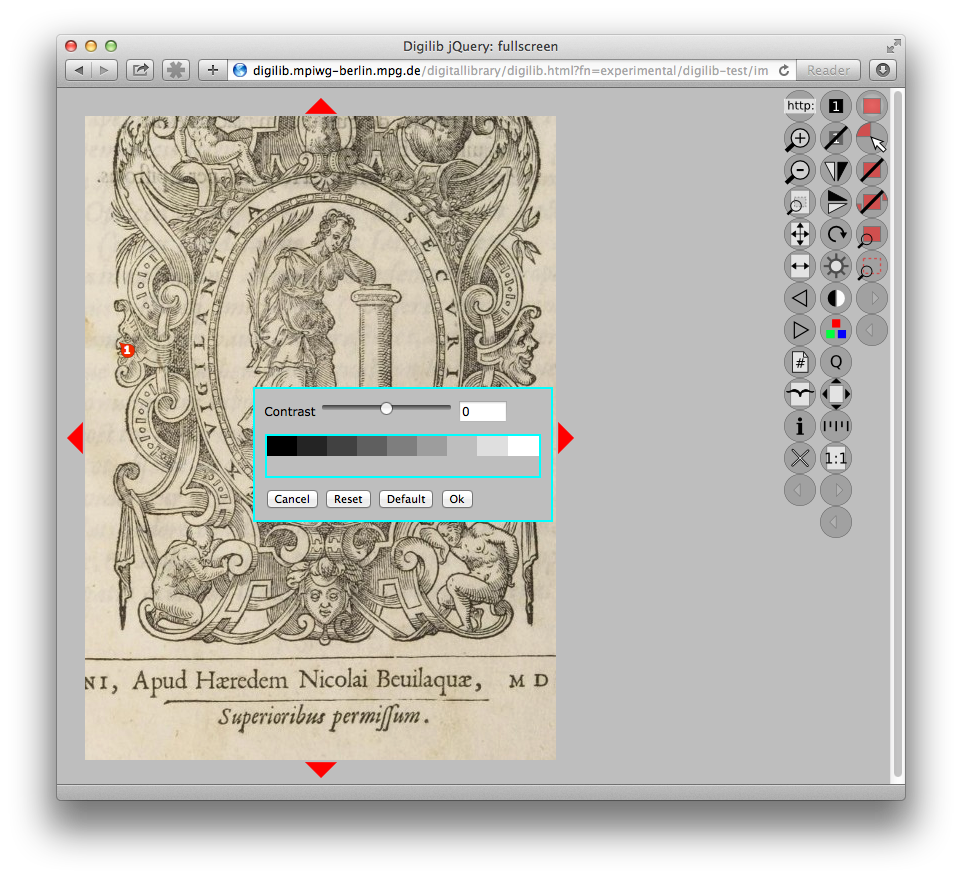
Task: Confirm contrast change with Ok
Action: pyautogui.click(x=456, y=498)
